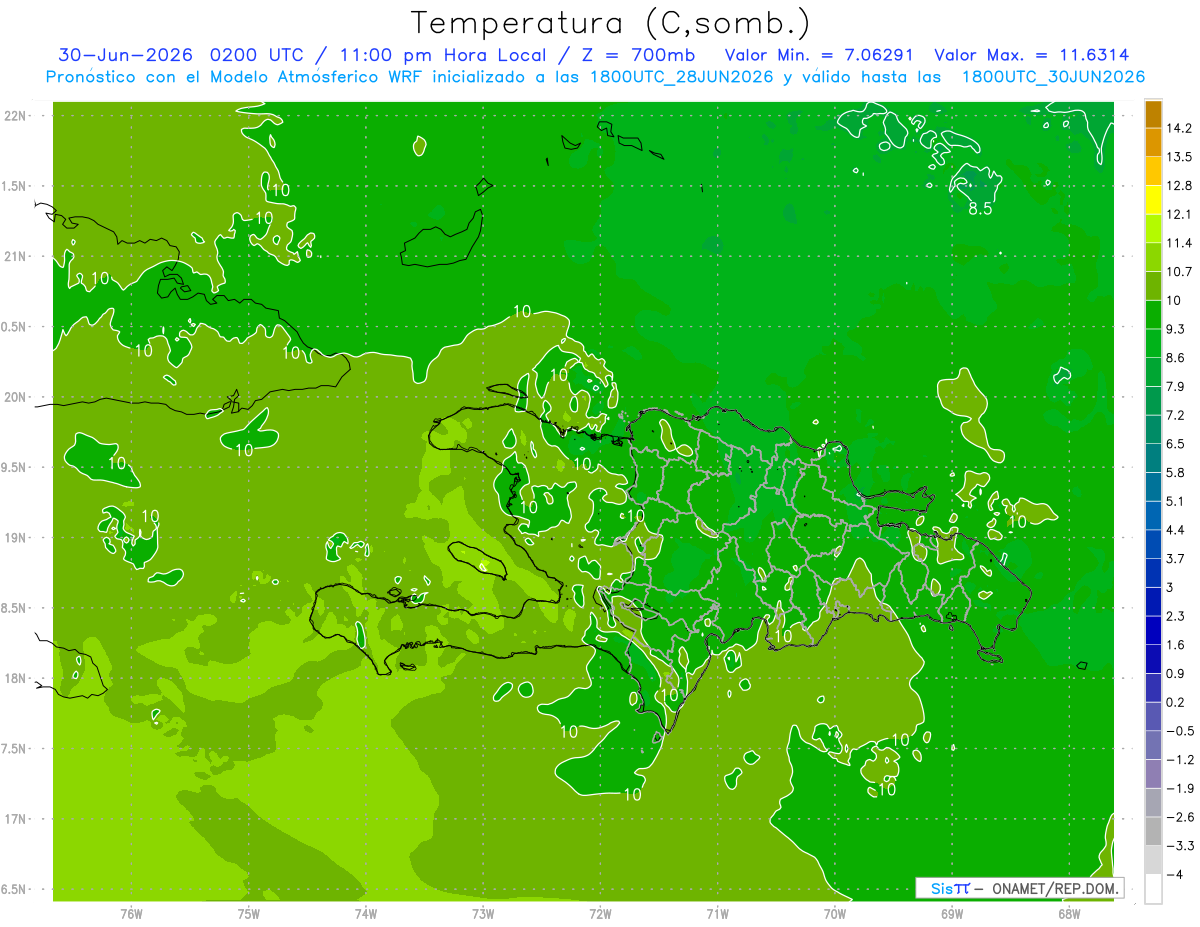1200x927 pixels.
Task: Click the '73W' longitude axis label
Action: pyautogui.click(x=483, y=913)
